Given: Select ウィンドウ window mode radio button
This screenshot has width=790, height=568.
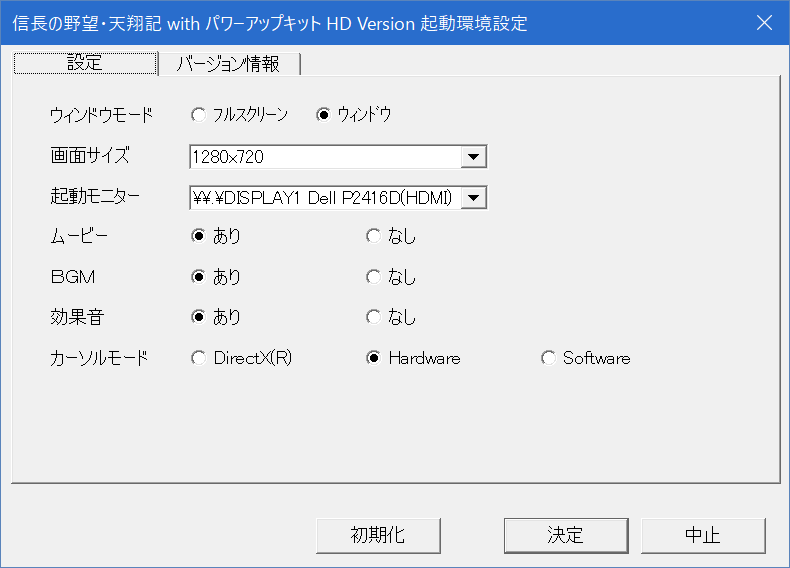Looking at the screenshot, I should coord(323,115).
